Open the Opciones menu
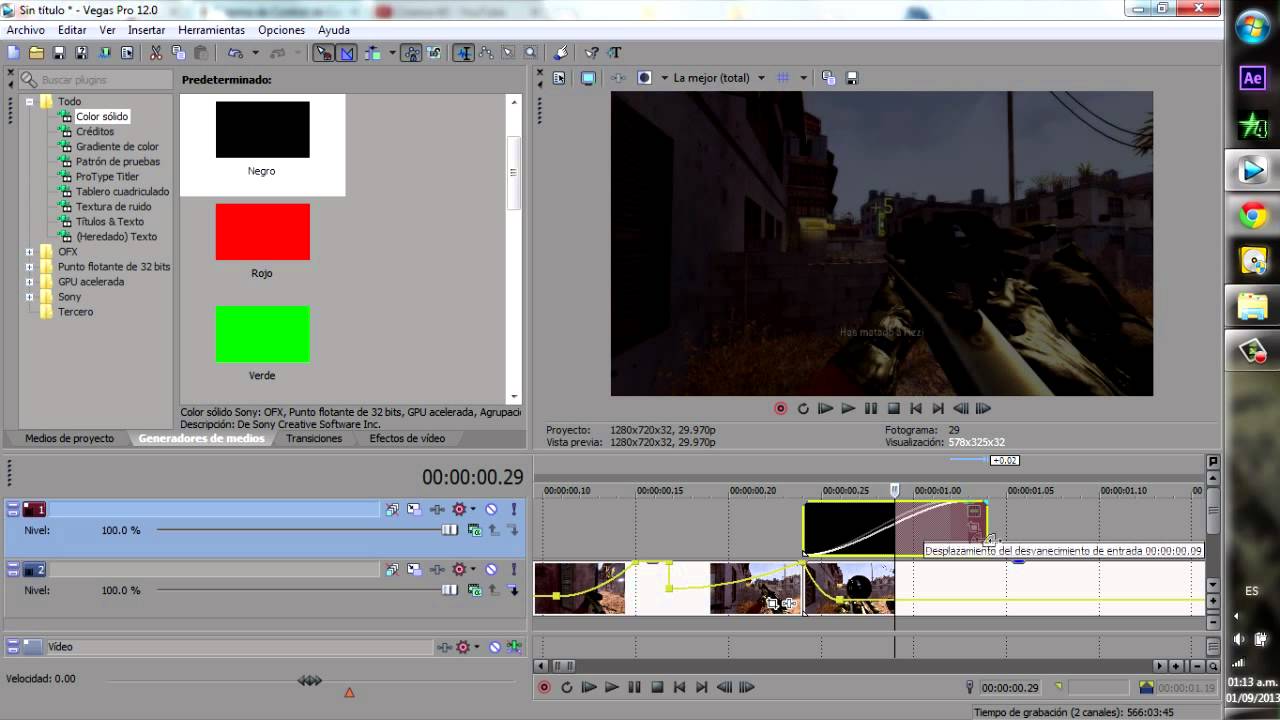The width and height of the screenshot is (1280, 720). [x=281, y=30]
